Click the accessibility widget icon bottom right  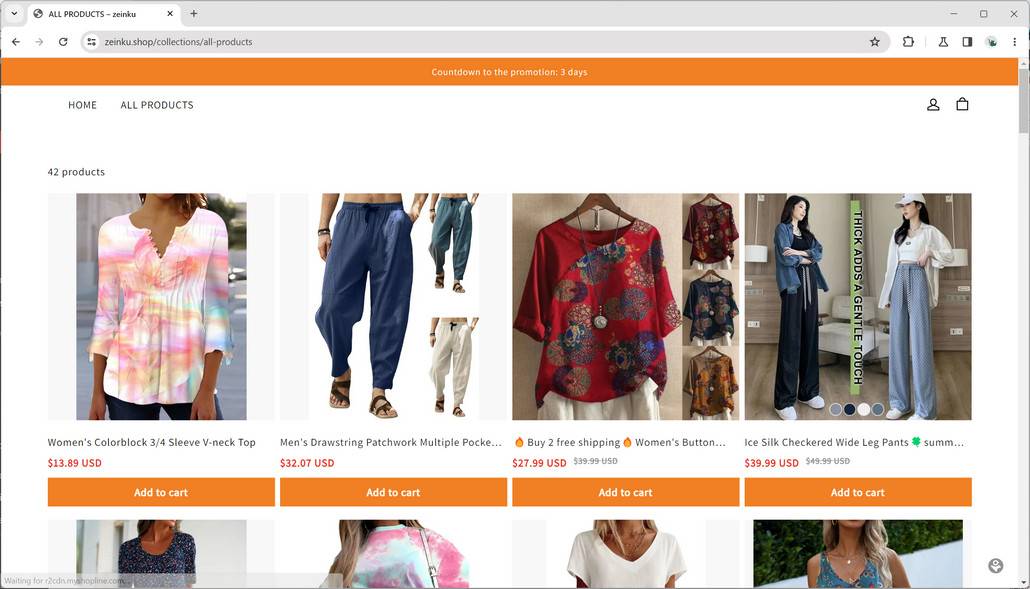click(x=995, y=565)
